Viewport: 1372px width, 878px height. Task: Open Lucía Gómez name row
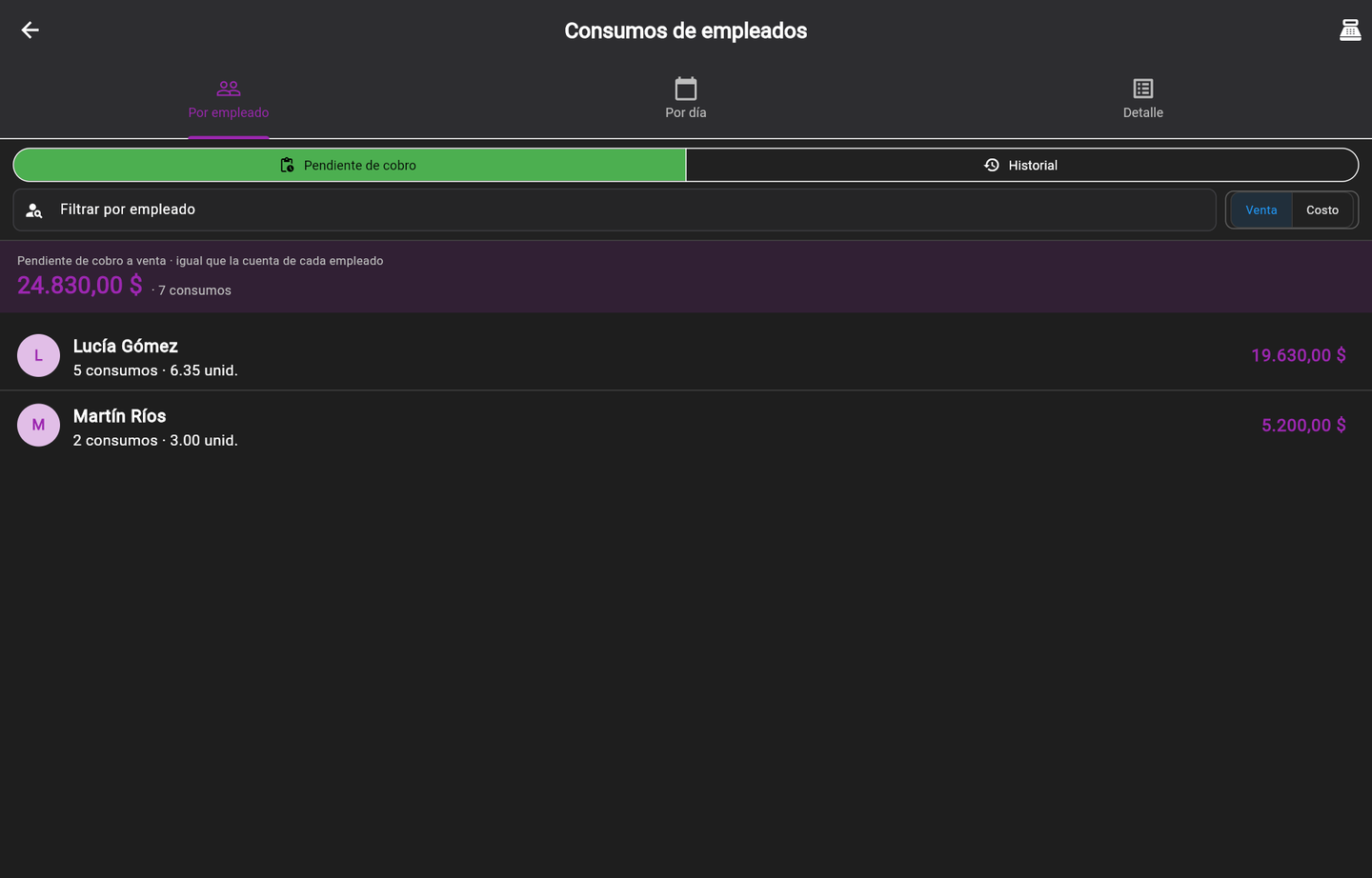click(x=686, y=355)
